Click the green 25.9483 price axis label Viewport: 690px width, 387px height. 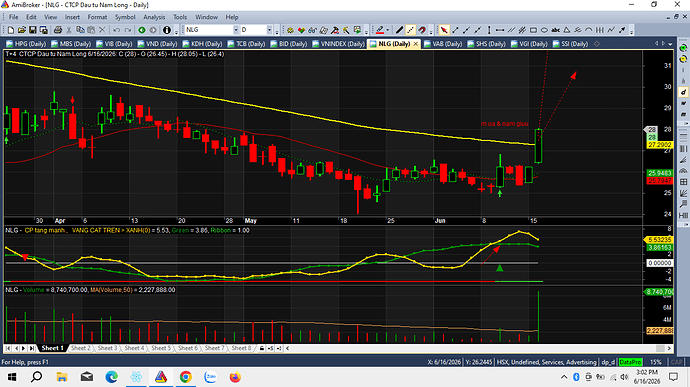pos(659,173)
